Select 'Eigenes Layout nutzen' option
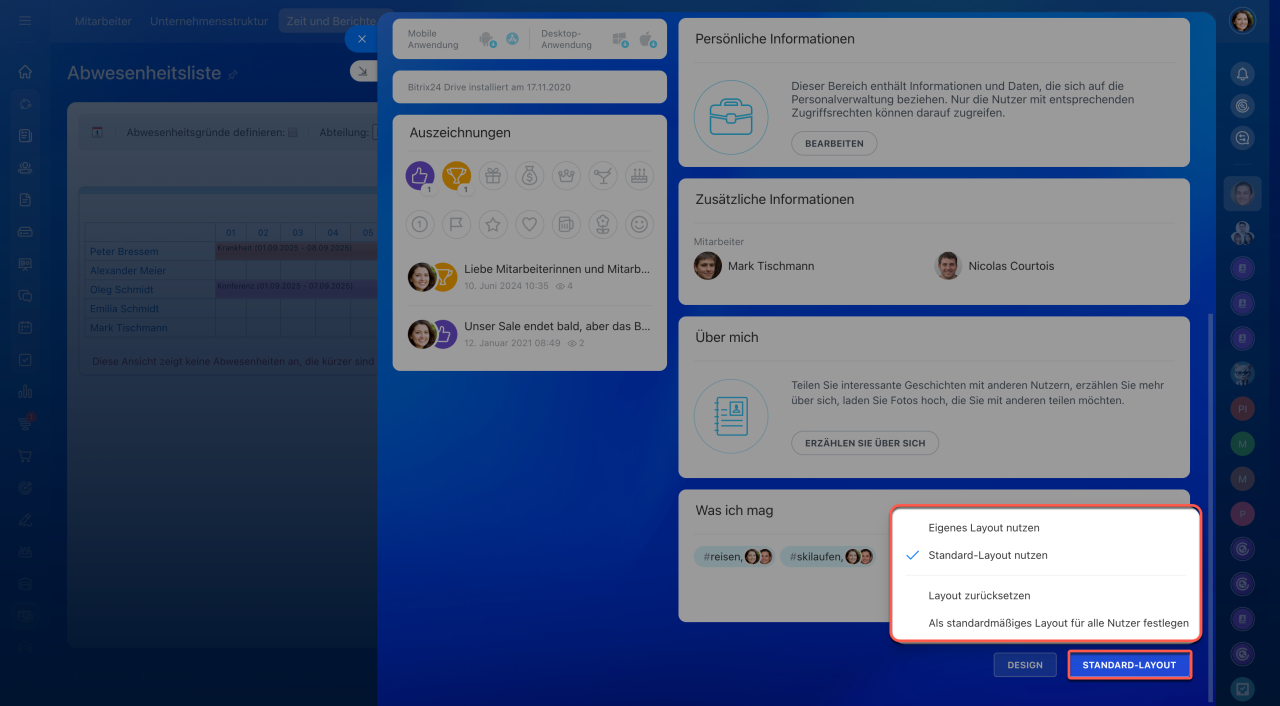This screenshot has width=1280, height=706. (983, 527)
